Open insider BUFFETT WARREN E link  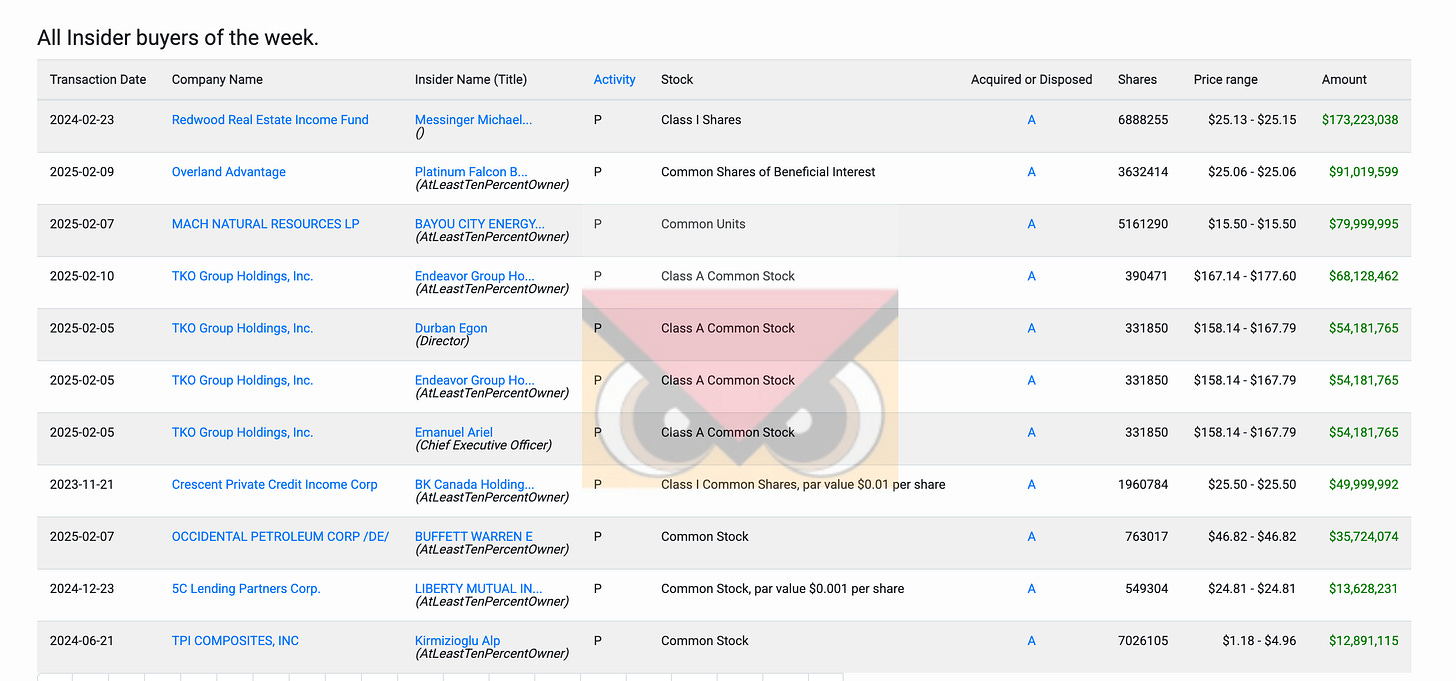pos(474,535)
